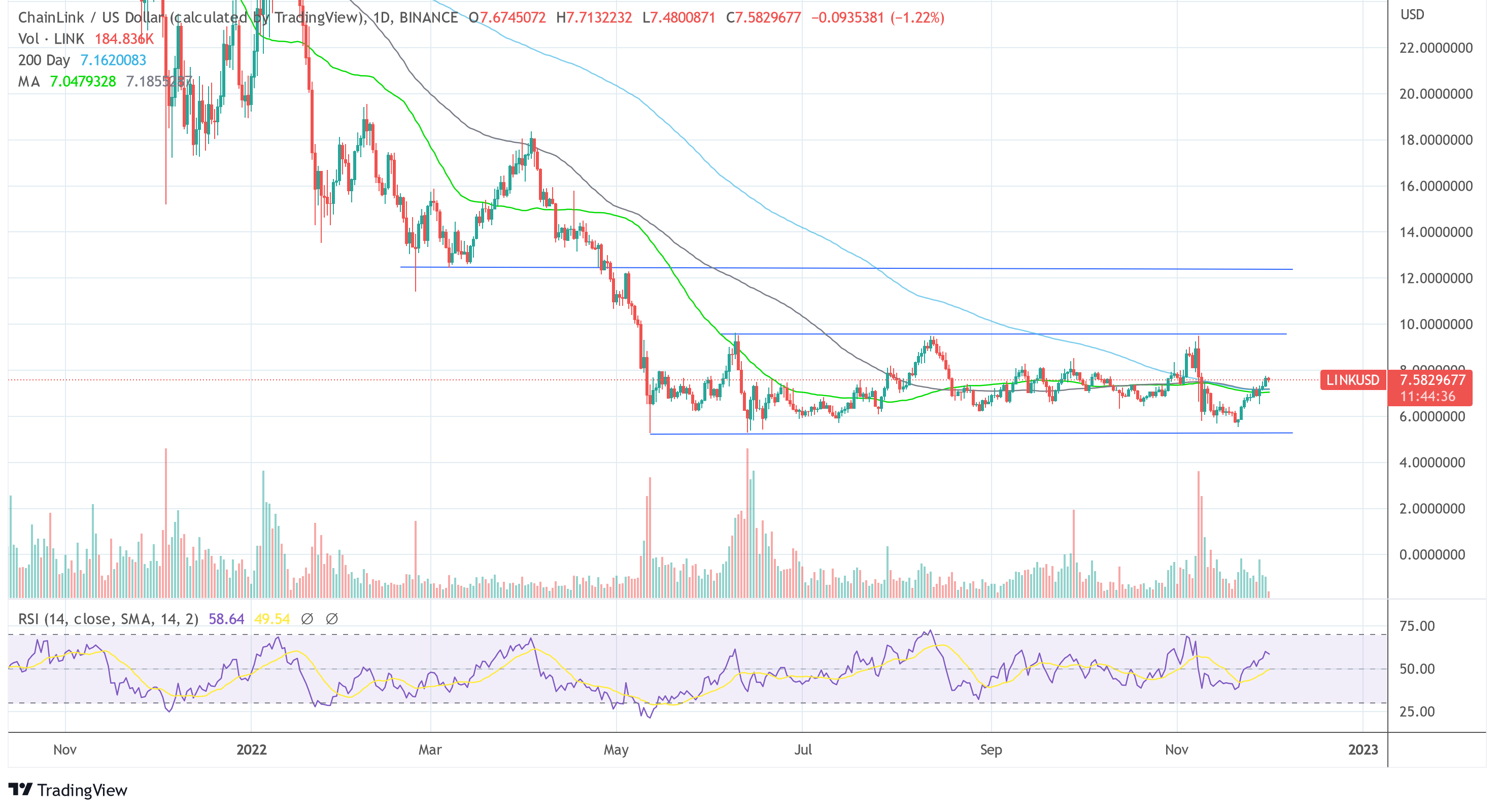Click the 22.0000000 price axis label
1499x812 pixels.
1436,48
